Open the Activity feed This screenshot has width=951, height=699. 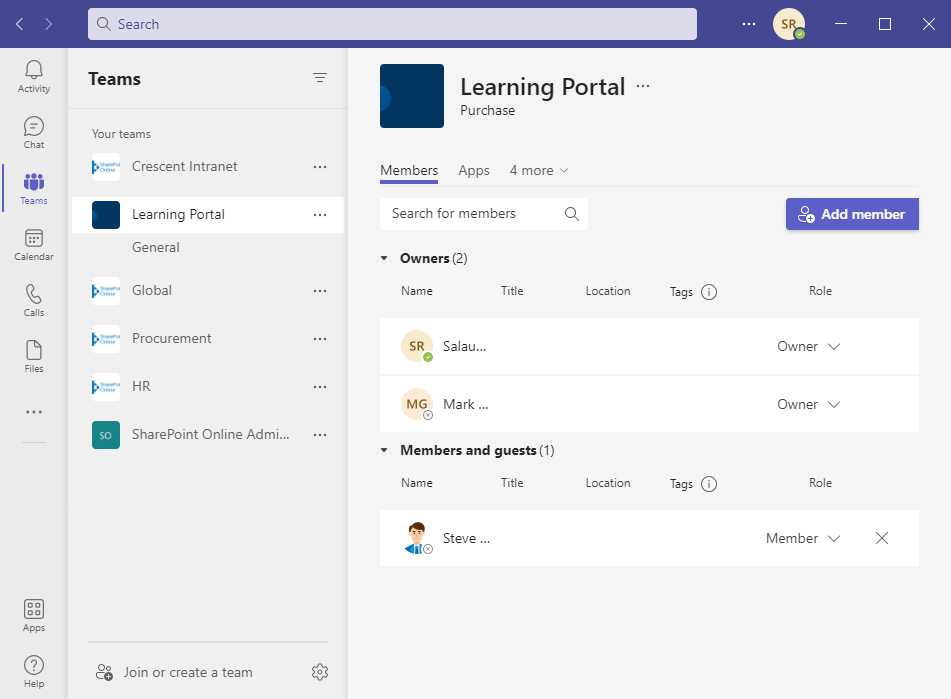click(33, 70)
